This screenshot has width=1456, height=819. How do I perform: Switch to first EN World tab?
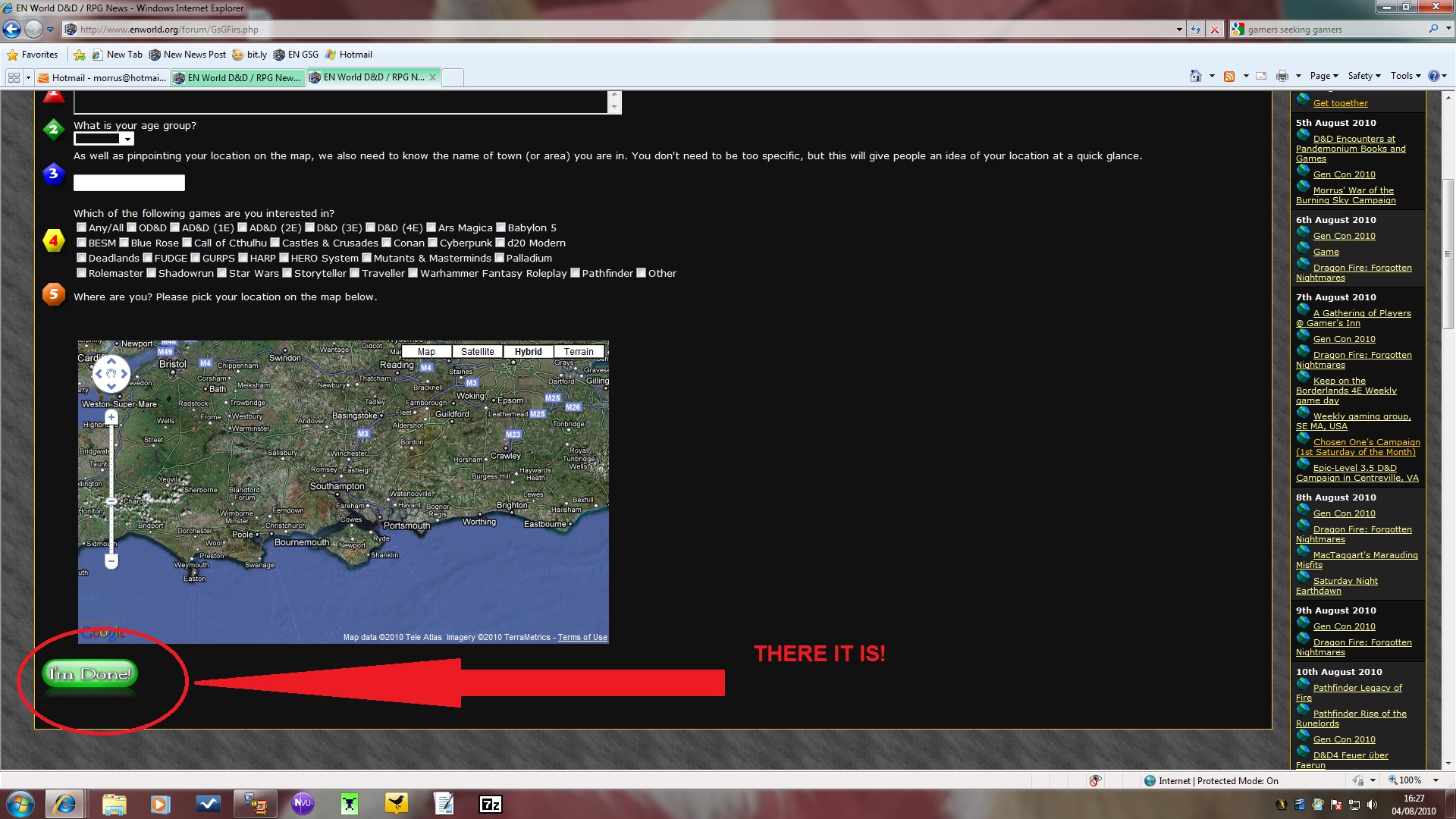pos(237,77)
